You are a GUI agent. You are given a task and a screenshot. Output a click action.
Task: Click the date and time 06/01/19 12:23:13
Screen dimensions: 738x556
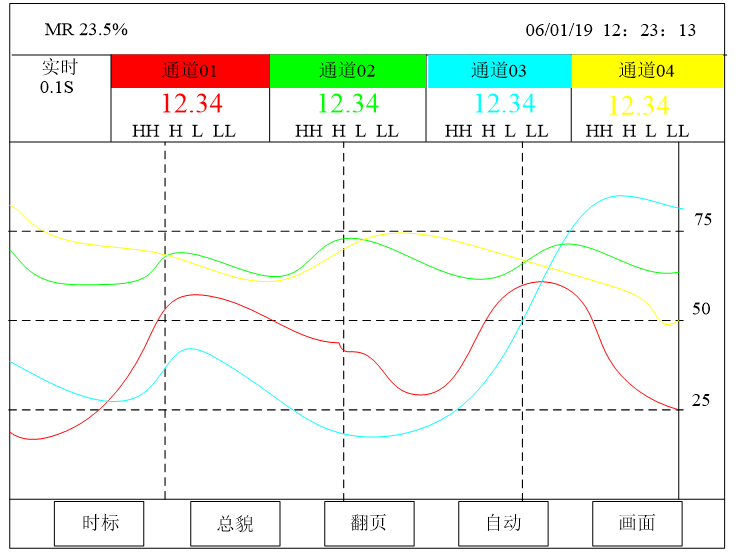610,30
